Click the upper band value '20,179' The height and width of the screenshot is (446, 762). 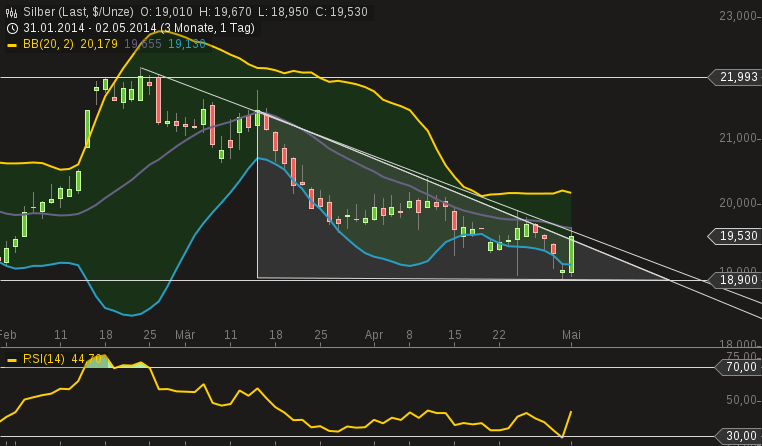tap(99, 44)
